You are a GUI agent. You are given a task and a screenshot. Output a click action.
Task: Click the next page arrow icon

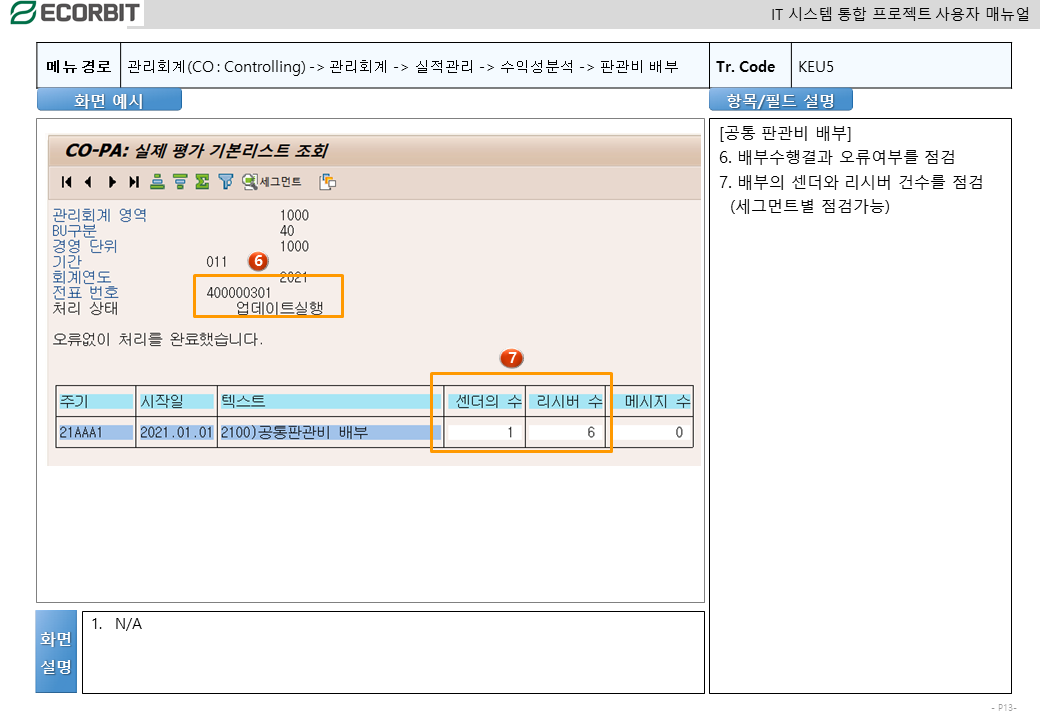[x=112, y=182]
